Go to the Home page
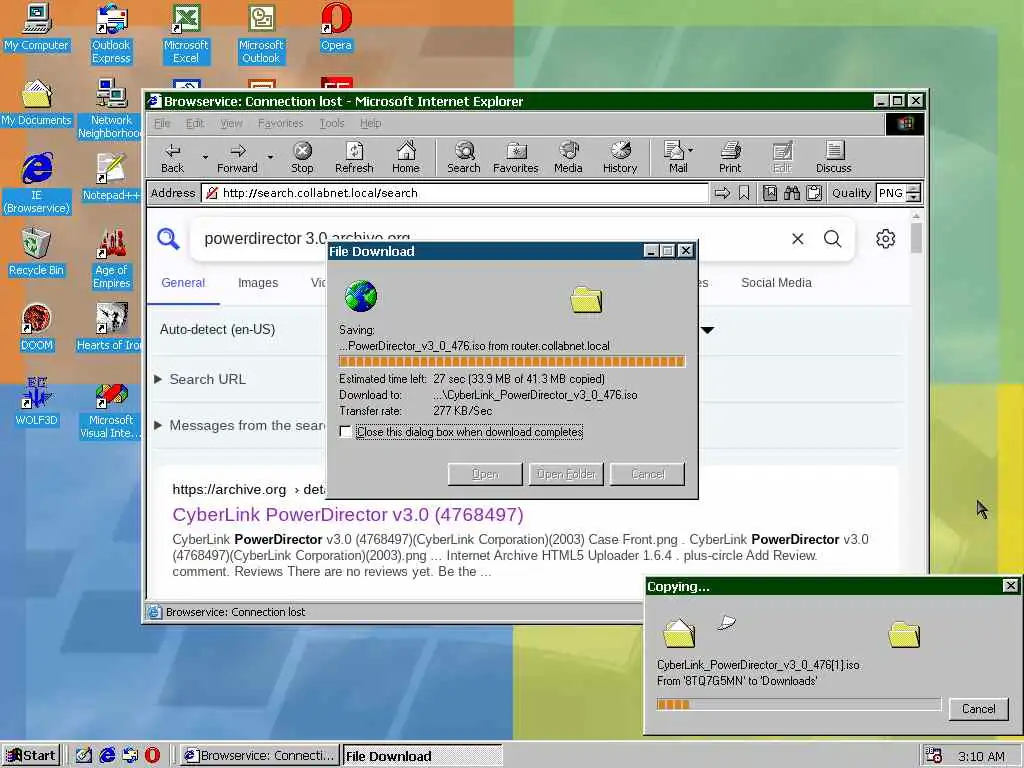Screen dimensions: 1024x768 406,158
